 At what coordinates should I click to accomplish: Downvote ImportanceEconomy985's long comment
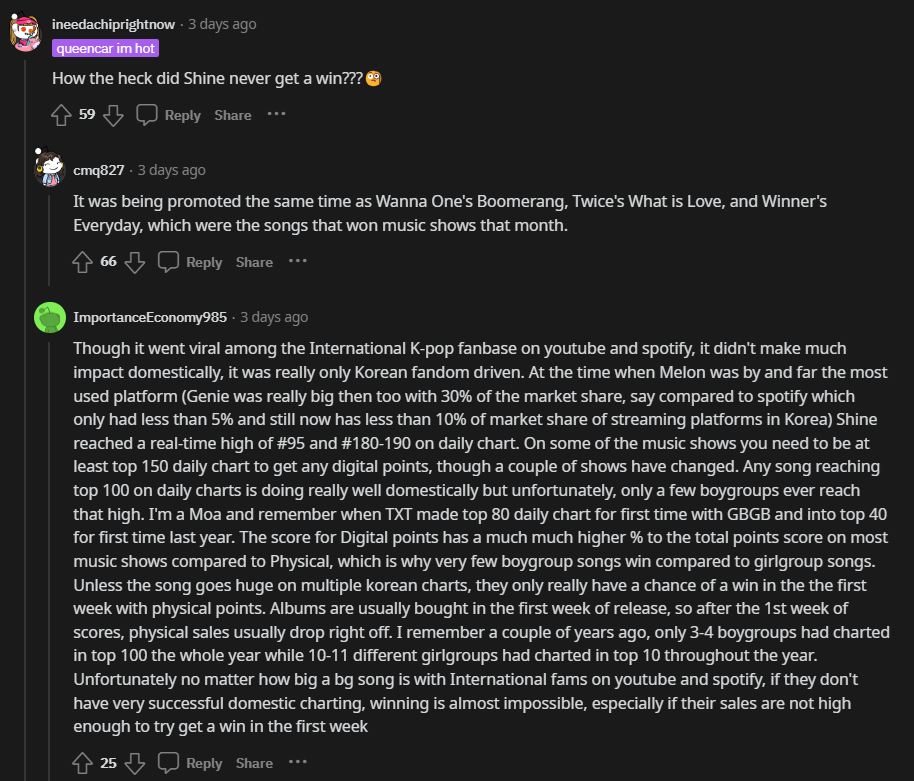(135, 763)
